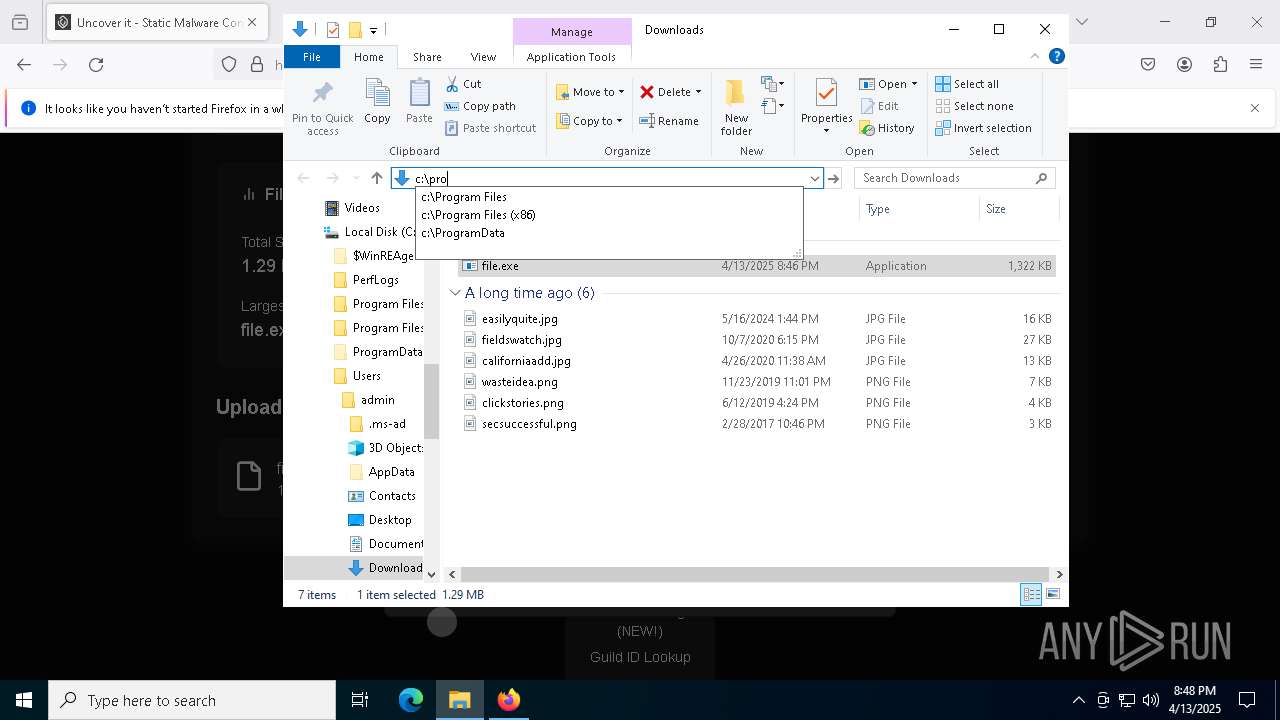Image resolution: width=1280 pixels, height=720 pixels.
Task: Choose c:\Program Files suggestion
Action: (x=608, y=197)
